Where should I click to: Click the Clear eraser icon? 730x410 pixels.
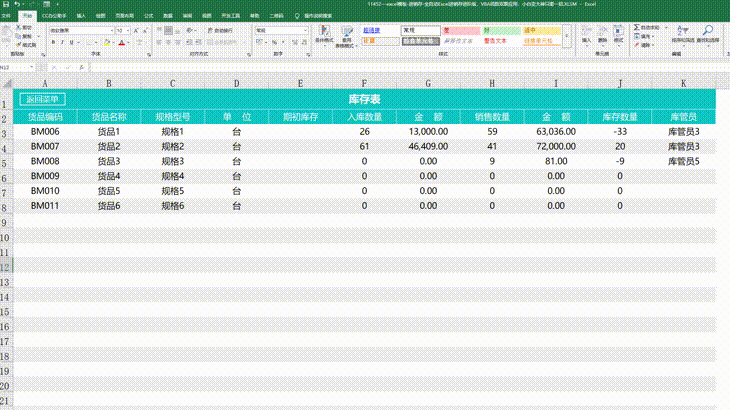pyautogui.click(x=636, y=45)
